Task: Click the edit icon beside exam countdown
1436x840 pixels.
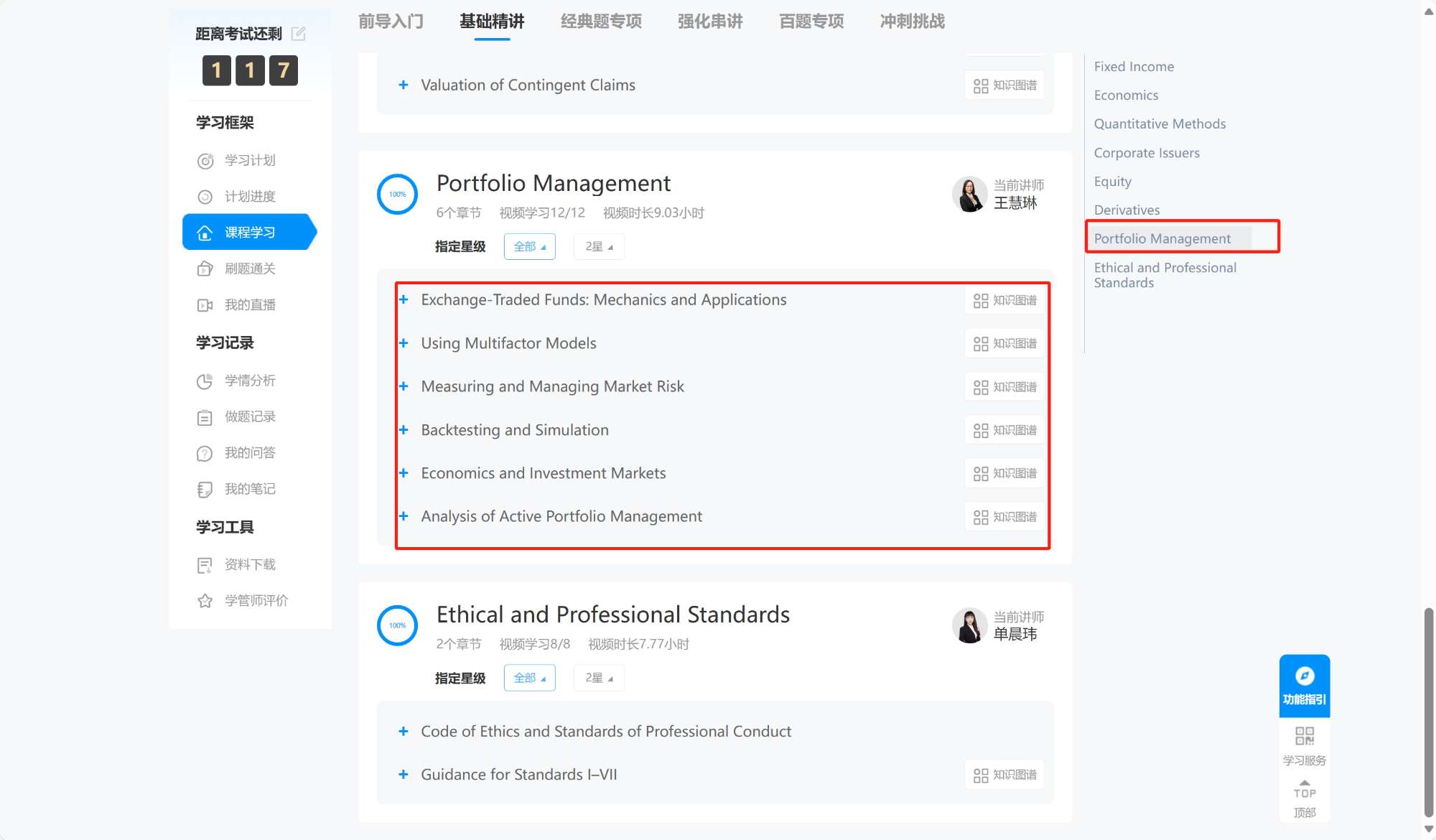Action: point(299,34)
